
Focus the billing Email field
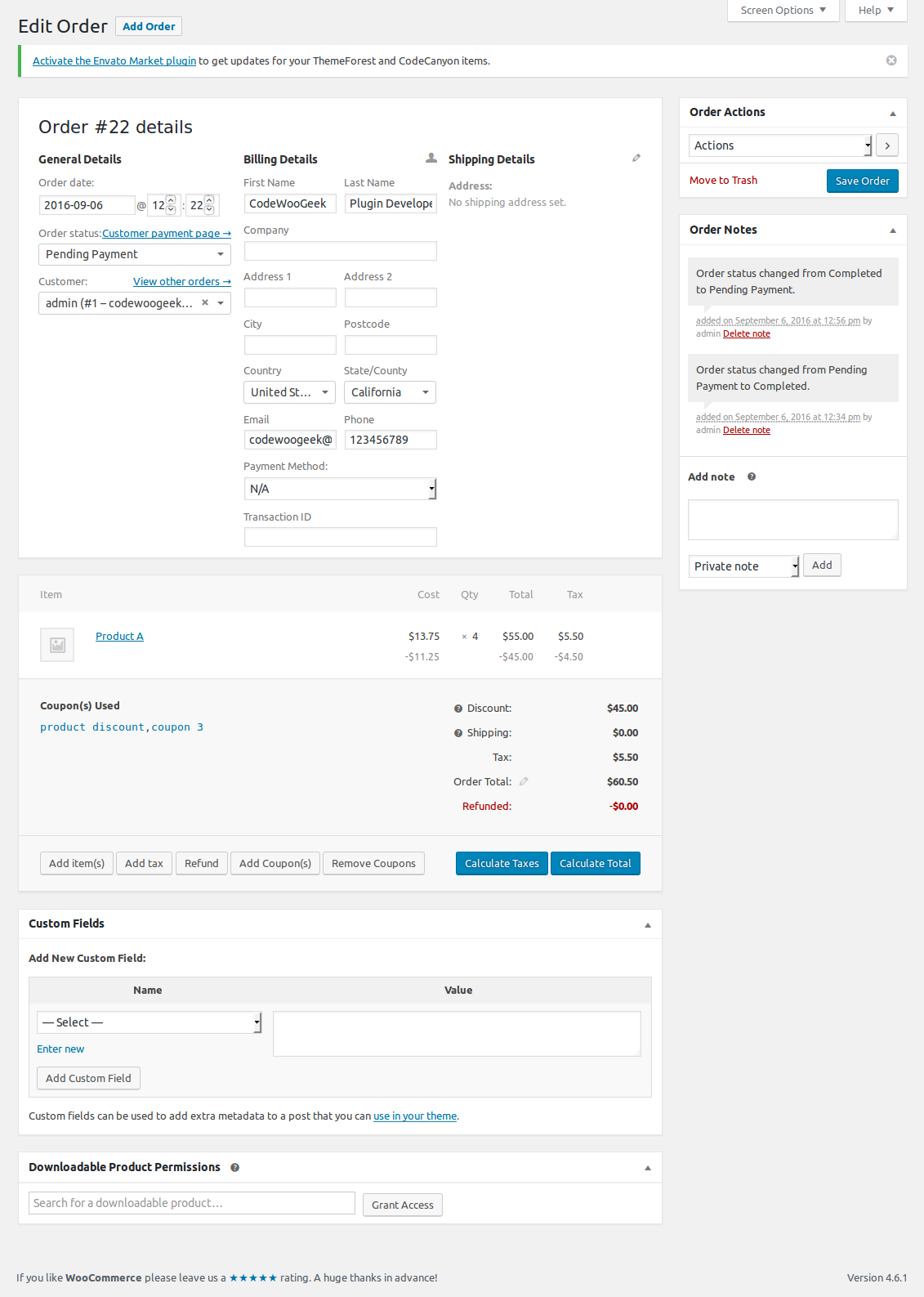pyautogui.click(x=290, y=440)
